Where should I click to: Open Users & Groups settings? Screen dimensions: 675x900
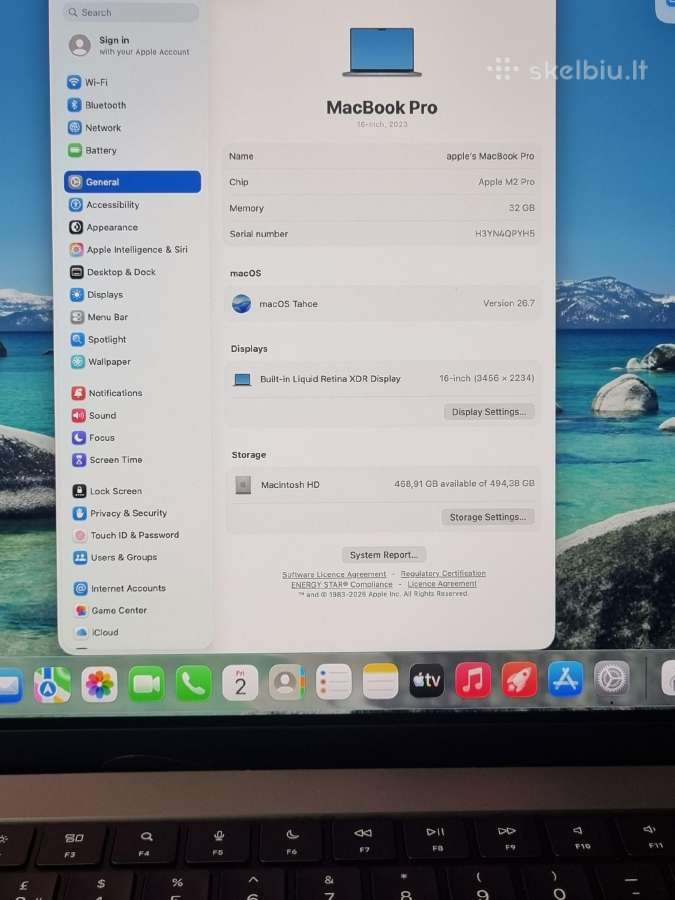tap(115, 557)
